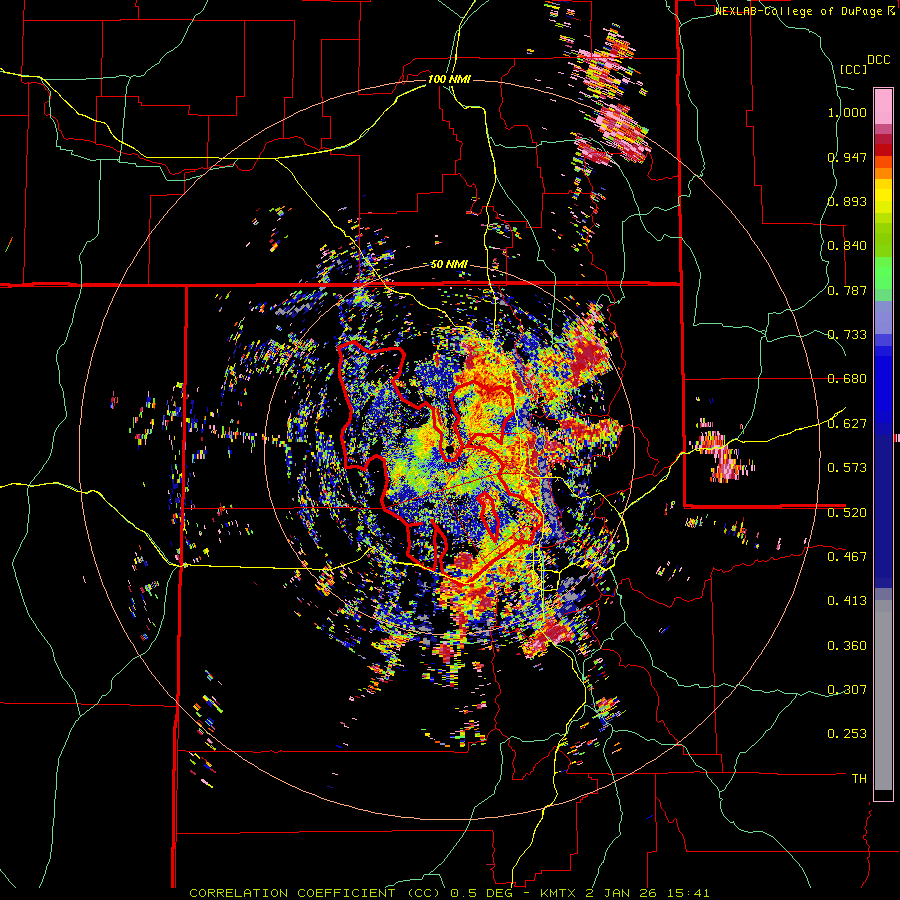
Task: Click the 0.413 legend value
Action: (847, 601)
